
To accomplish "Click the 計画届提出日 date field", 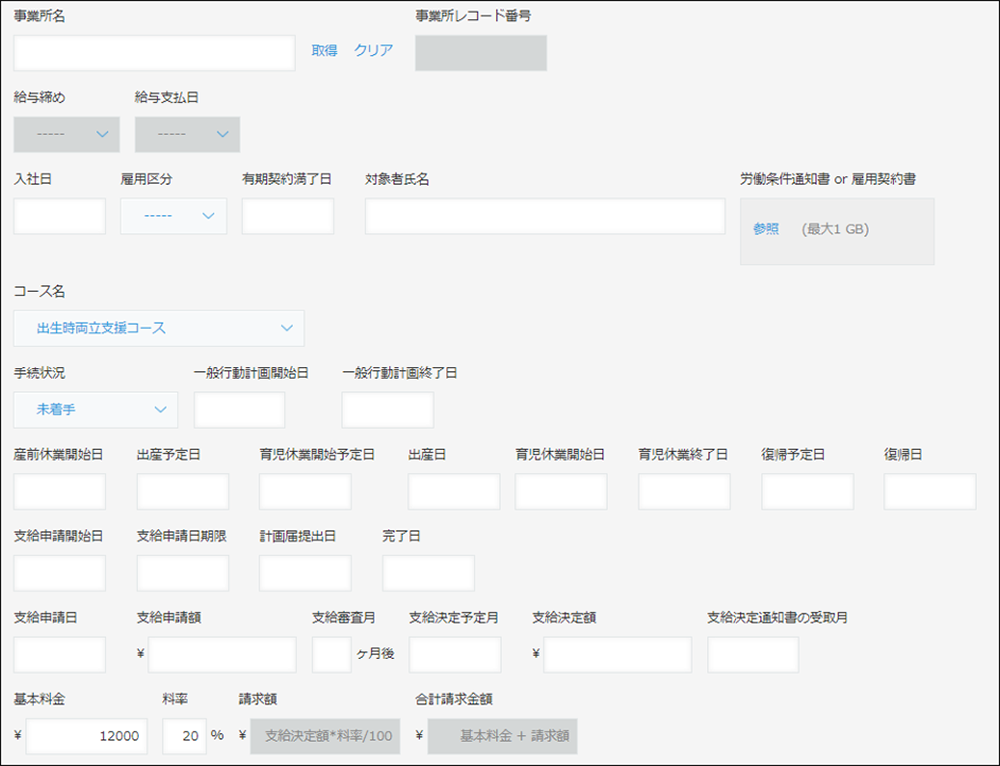I will [x=304, y=573].
